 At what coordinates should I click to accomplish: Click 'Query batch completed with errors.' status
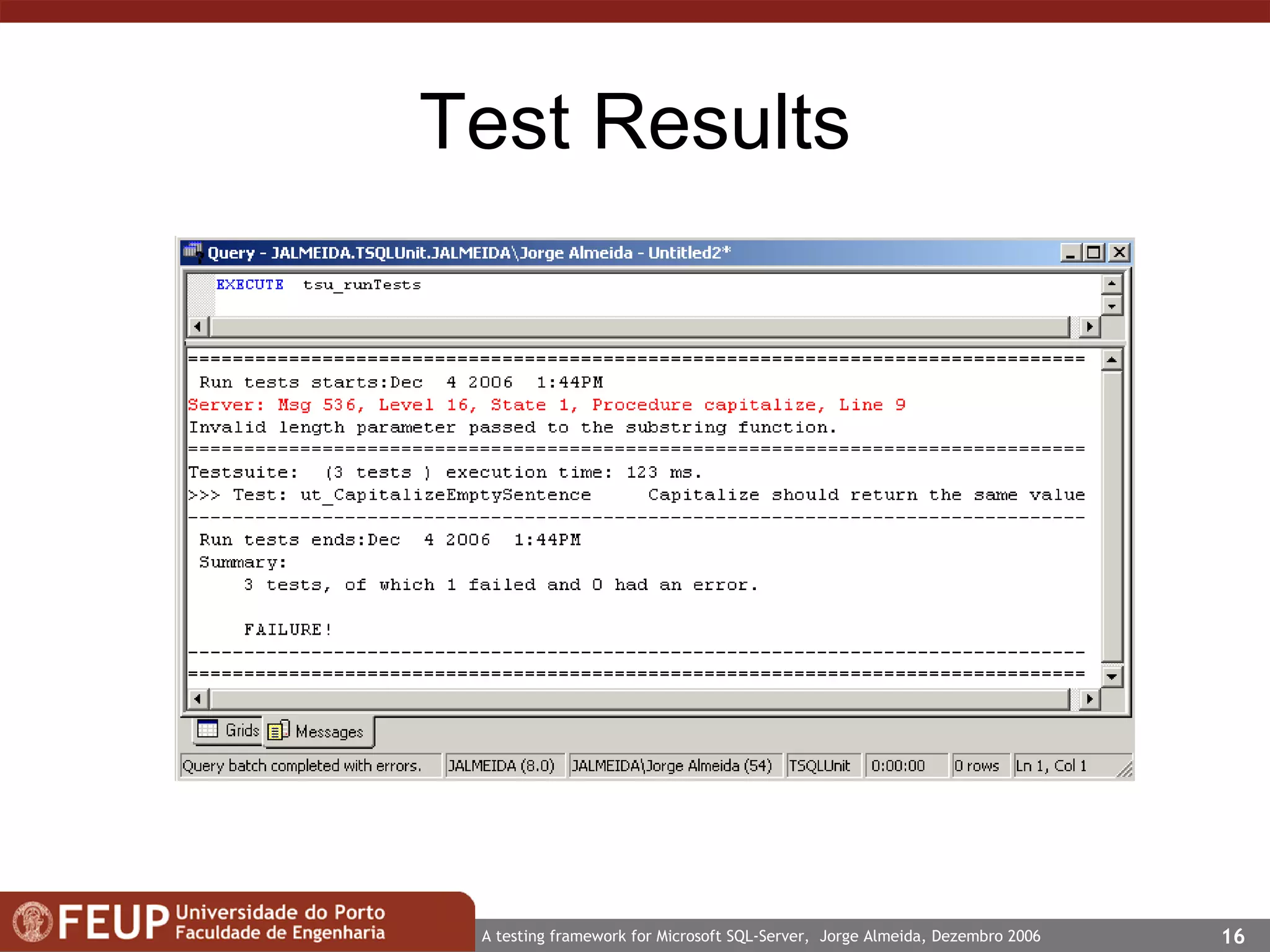(311, 765)
